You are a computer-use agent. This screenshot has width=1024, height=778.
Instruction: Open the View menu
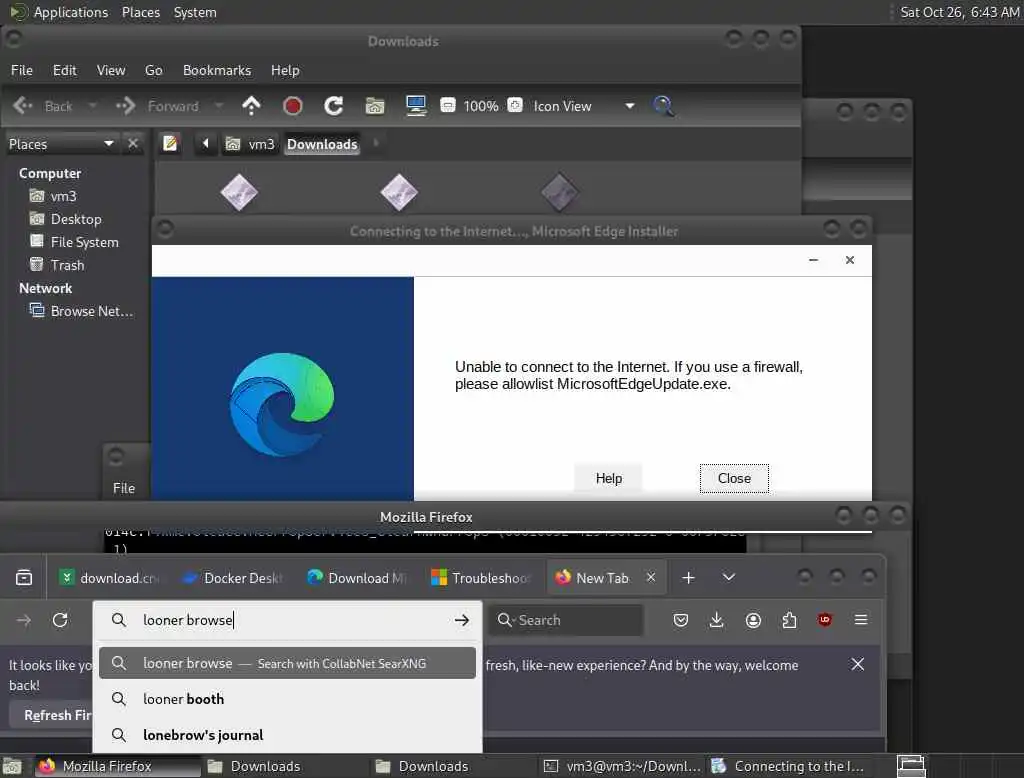[x=111, y=70]
